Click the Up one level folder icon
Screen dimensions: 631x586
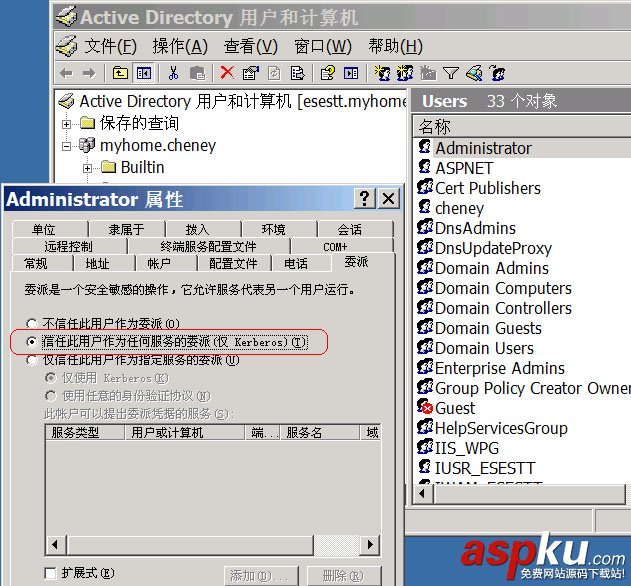pos(120,73)
